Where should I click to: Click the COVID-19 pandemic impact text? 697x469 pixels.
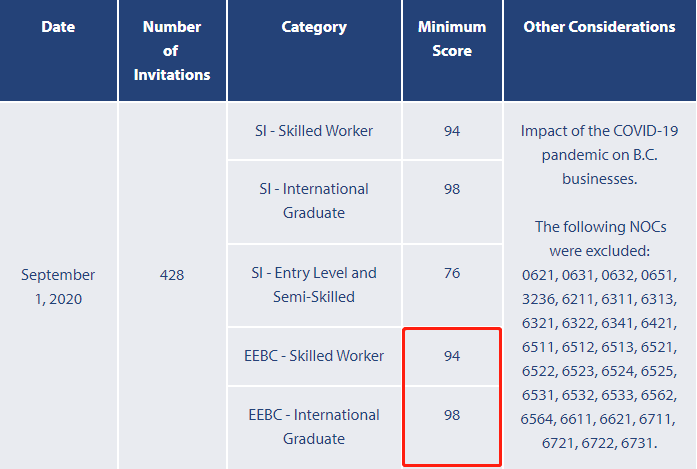coord(599,155)
